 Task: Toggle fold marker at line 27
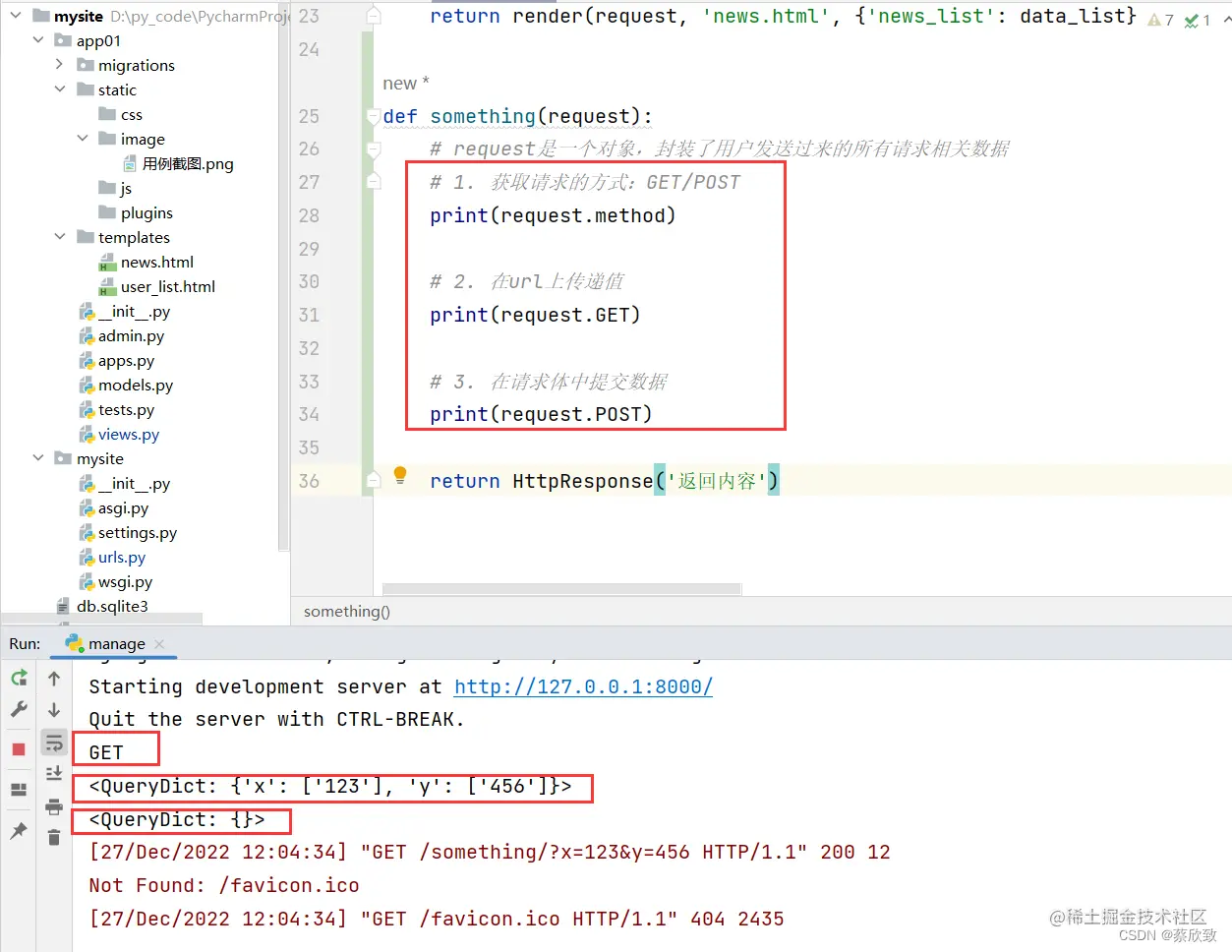[374, 182]
